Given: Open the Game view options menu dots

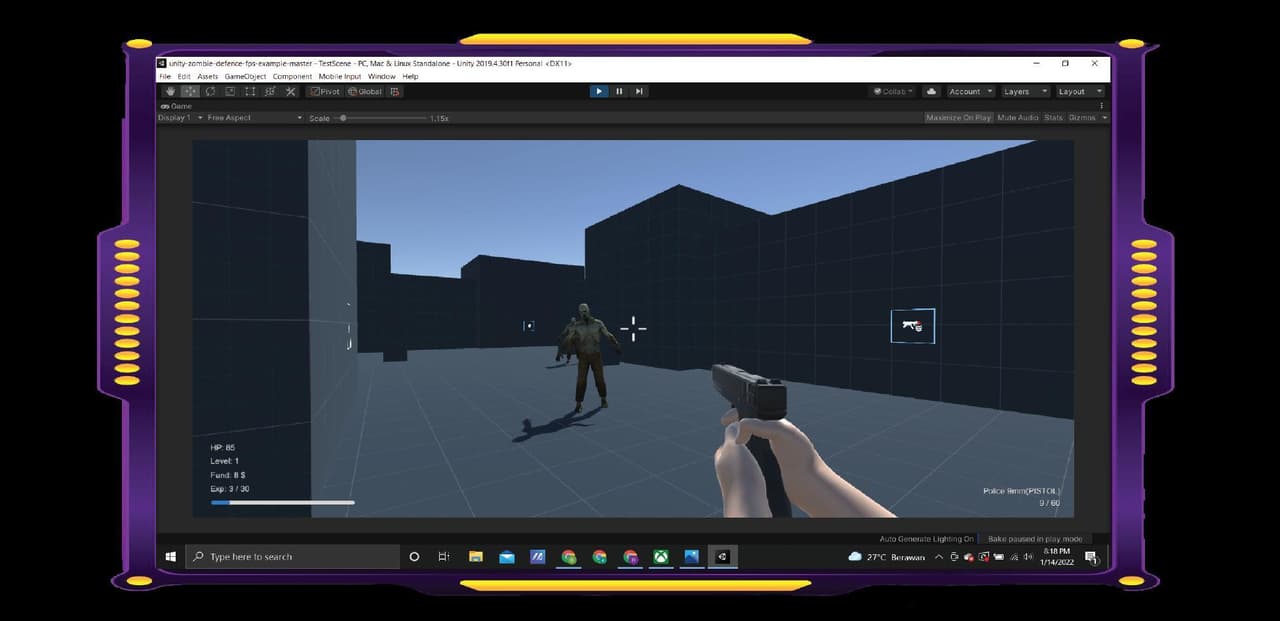Looking at the screenshot, I should 1102,106.
